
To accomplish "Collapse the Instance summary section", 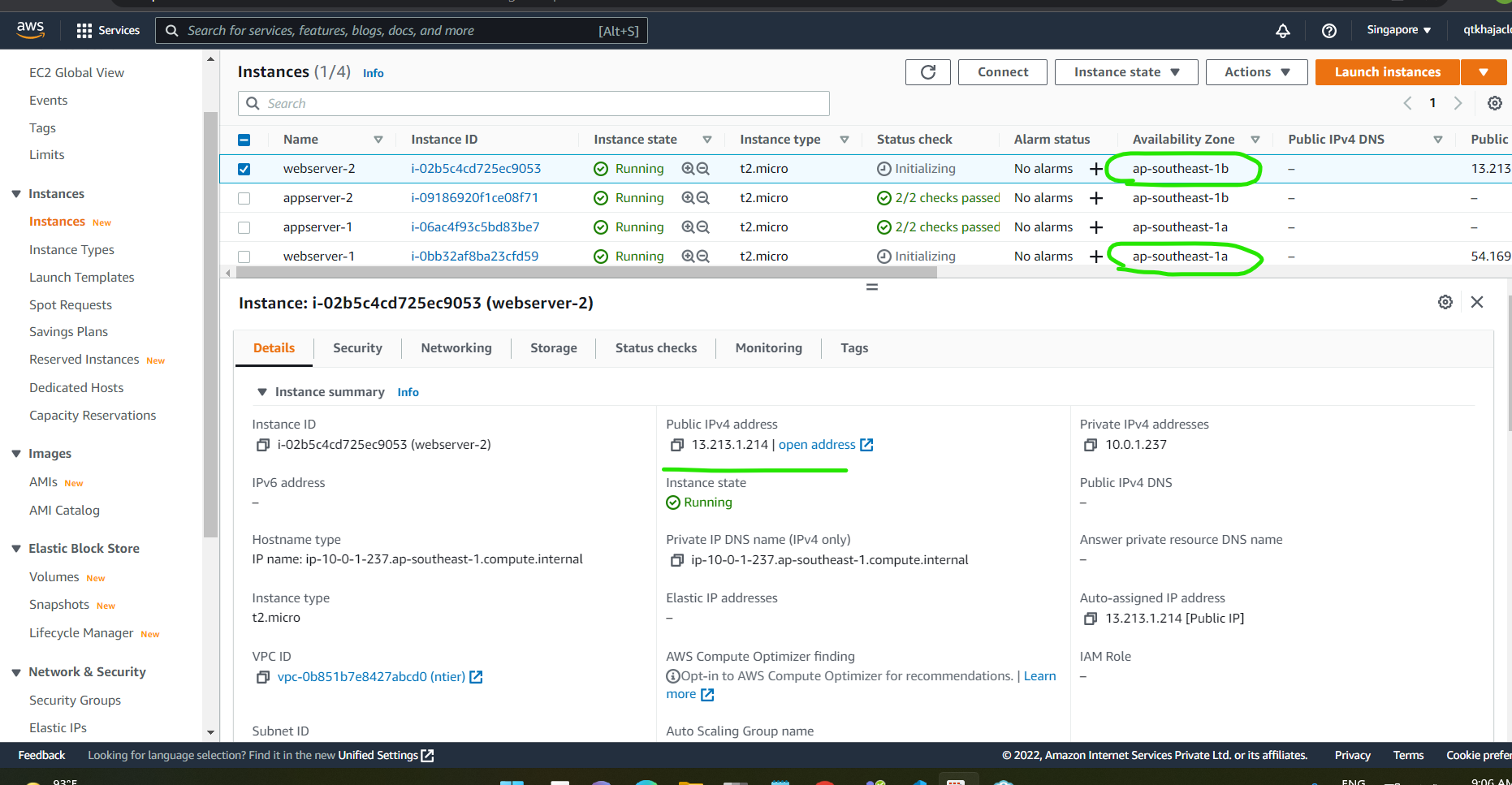I will point(262,392).
